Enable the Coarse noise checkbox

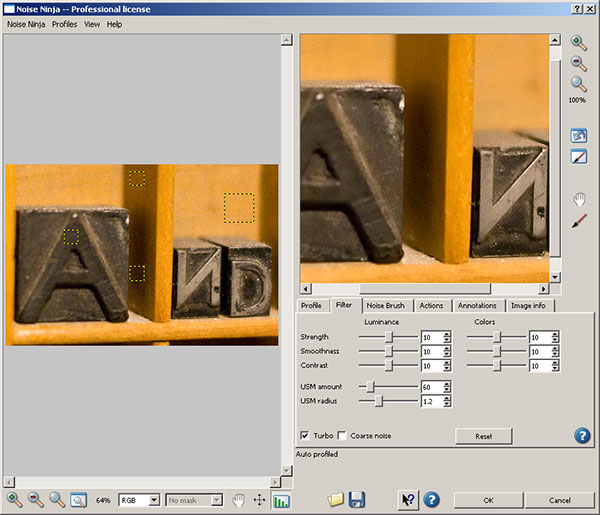point(342,436)
